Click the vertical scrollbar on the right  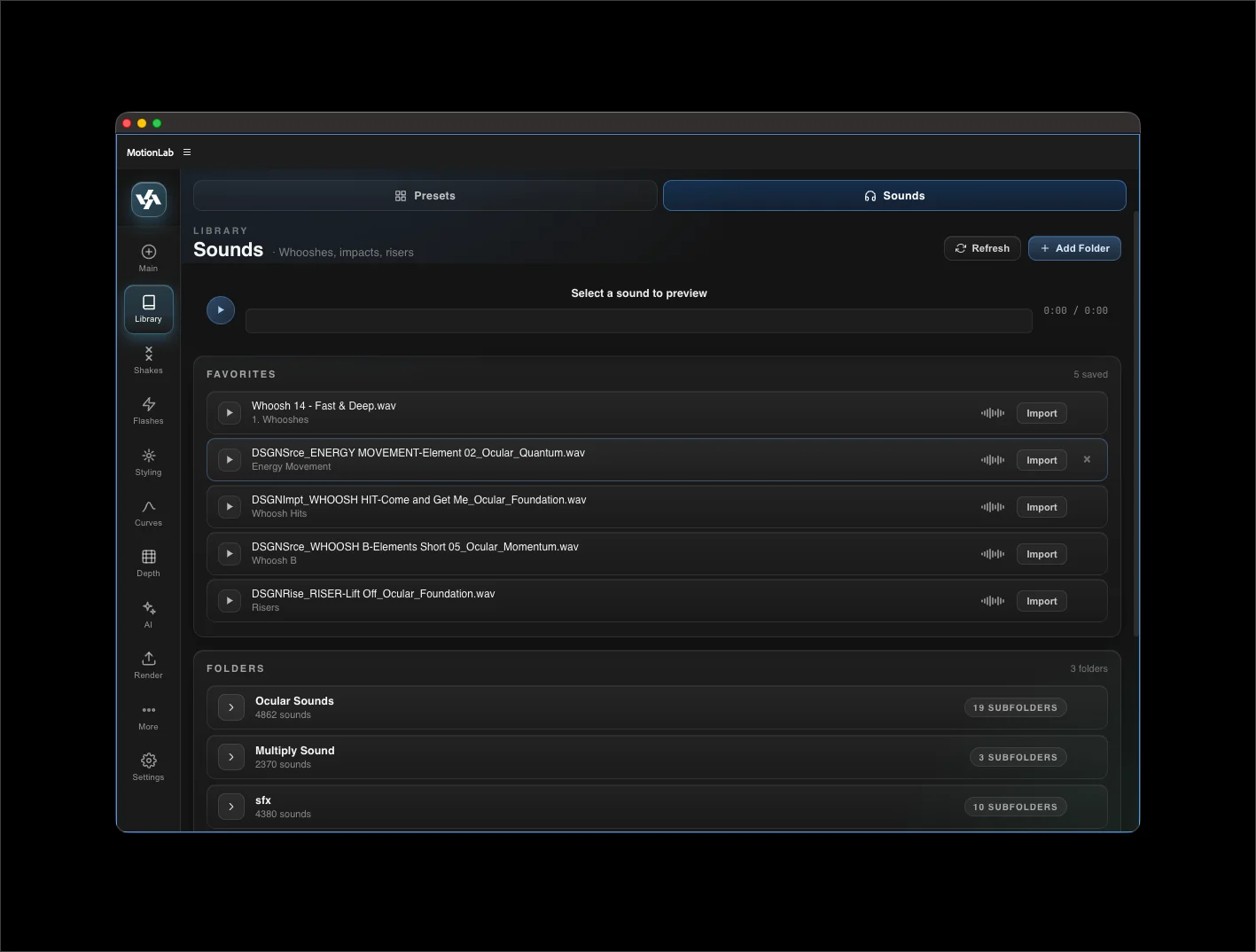click(x=1135, y=424)
